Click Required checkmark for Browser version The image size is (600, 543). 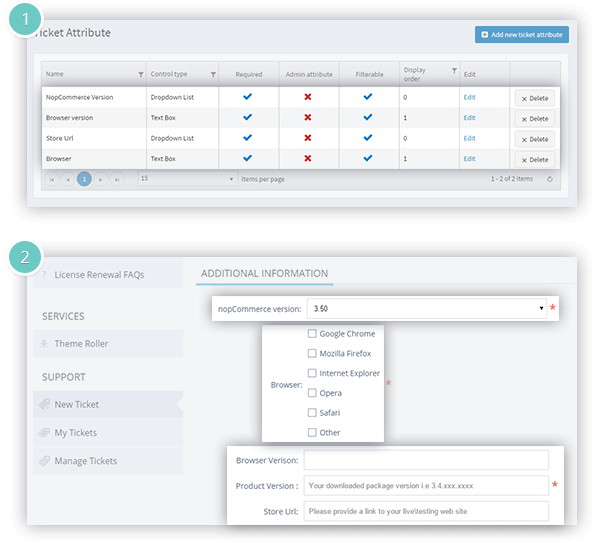coord(248,117)
